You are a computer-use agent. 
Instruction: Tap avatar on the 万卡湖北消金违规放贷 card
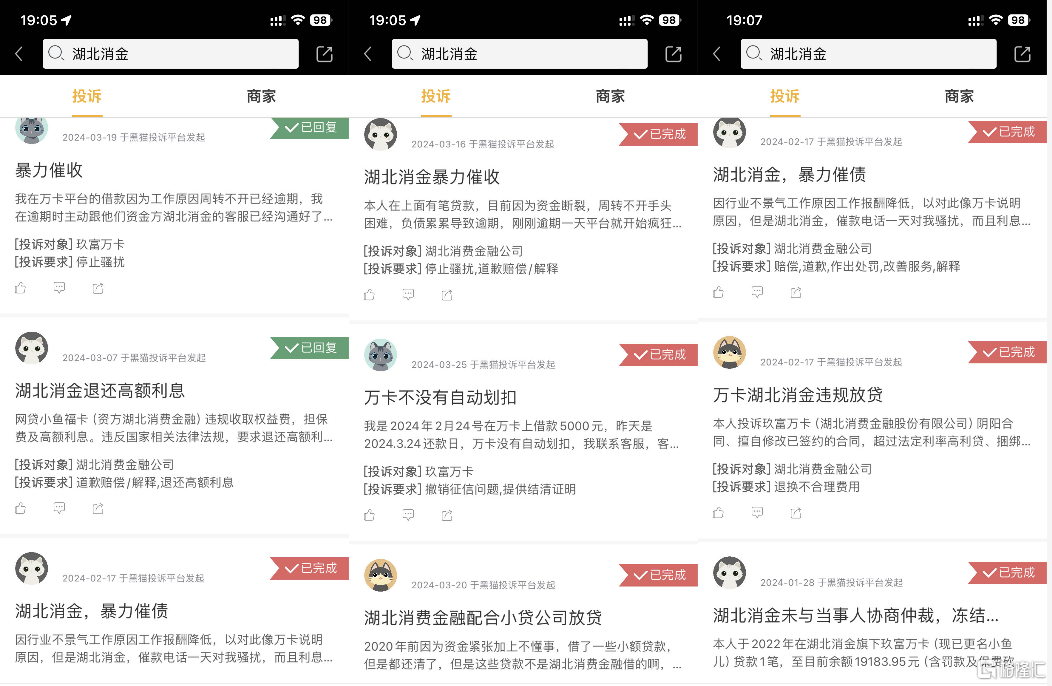729,352
